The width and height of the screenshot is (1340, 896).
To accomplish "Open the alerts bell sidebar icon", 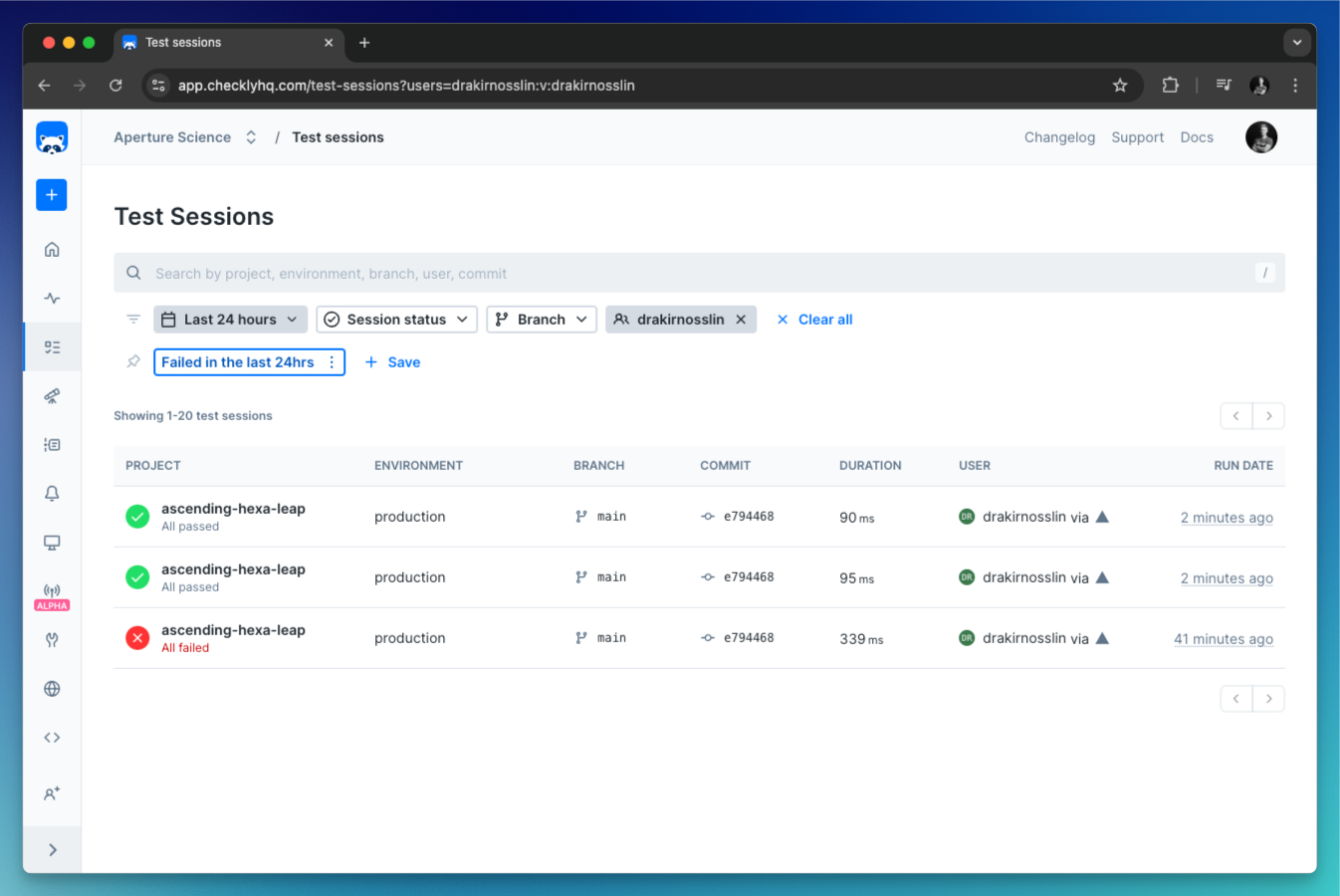I will tap(52, 494).
